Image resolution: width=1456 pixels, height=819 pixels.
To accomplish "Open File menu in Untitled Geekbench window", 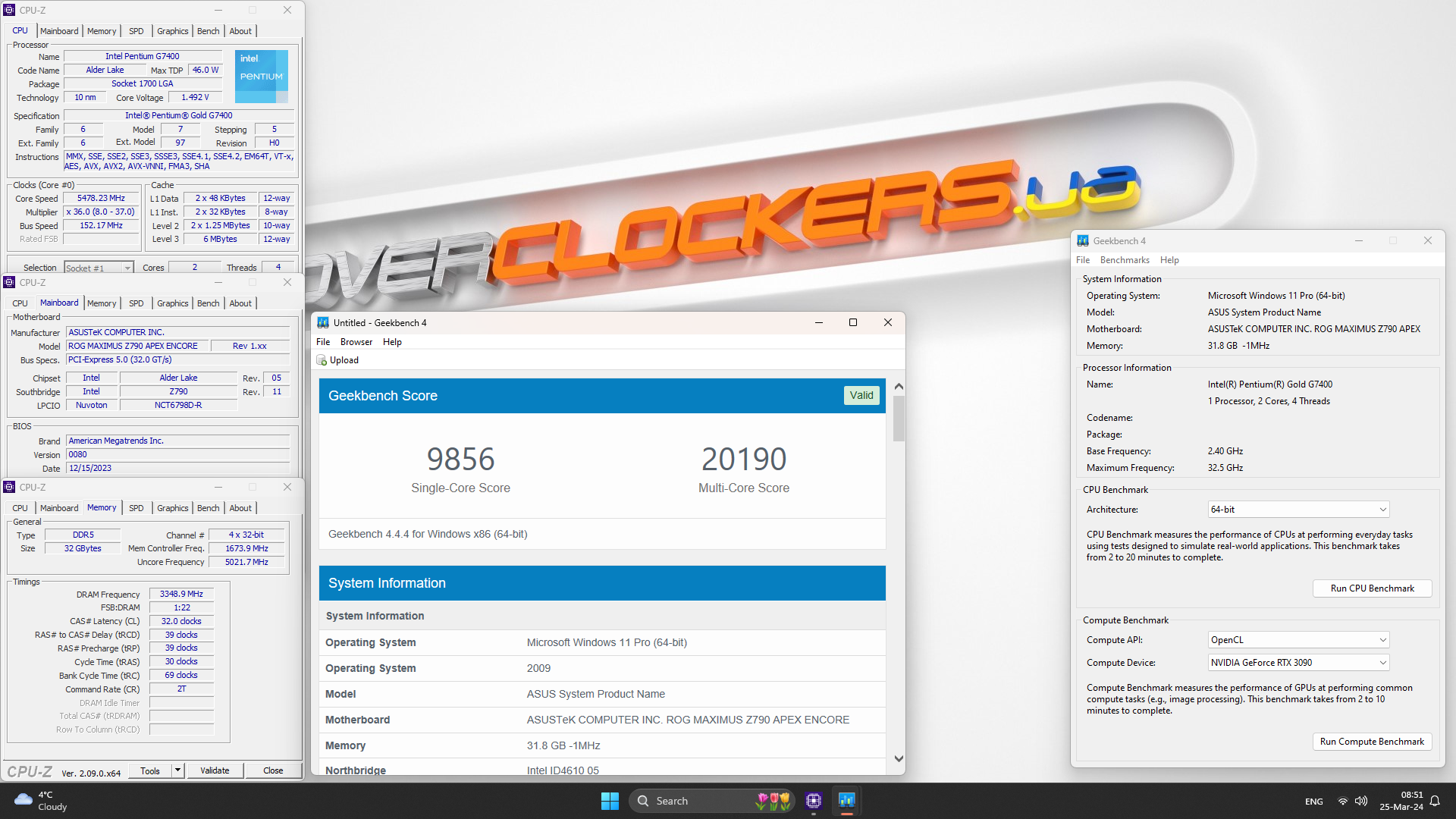I will [x=323, y=342].
